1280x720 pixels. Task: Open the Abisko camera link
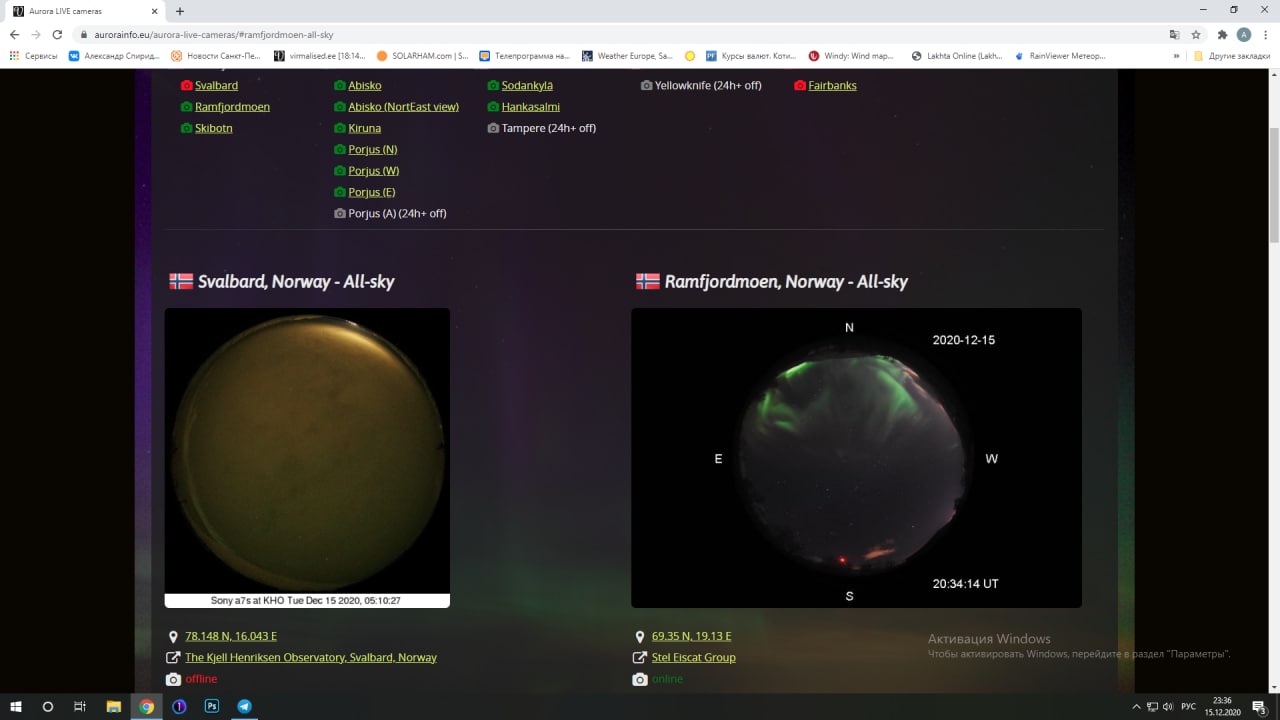365,86
